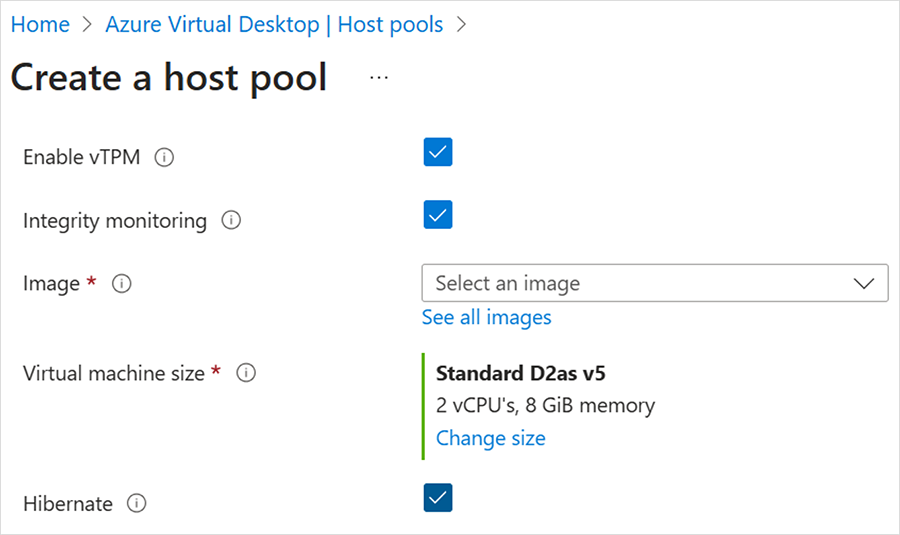This screenshot has width=900, height=535.
Task: Open the Enable vTPM info icon
Action: coord(164,157)
